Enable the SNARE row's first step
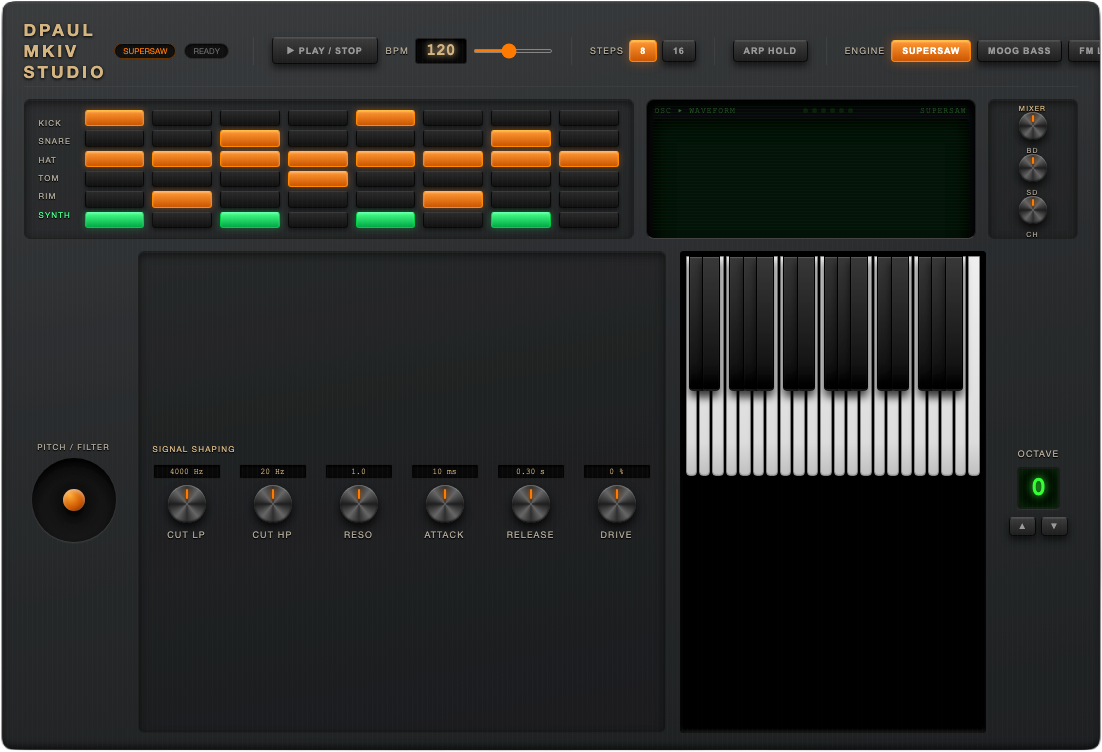1102x752 pixels. (115, 138)
